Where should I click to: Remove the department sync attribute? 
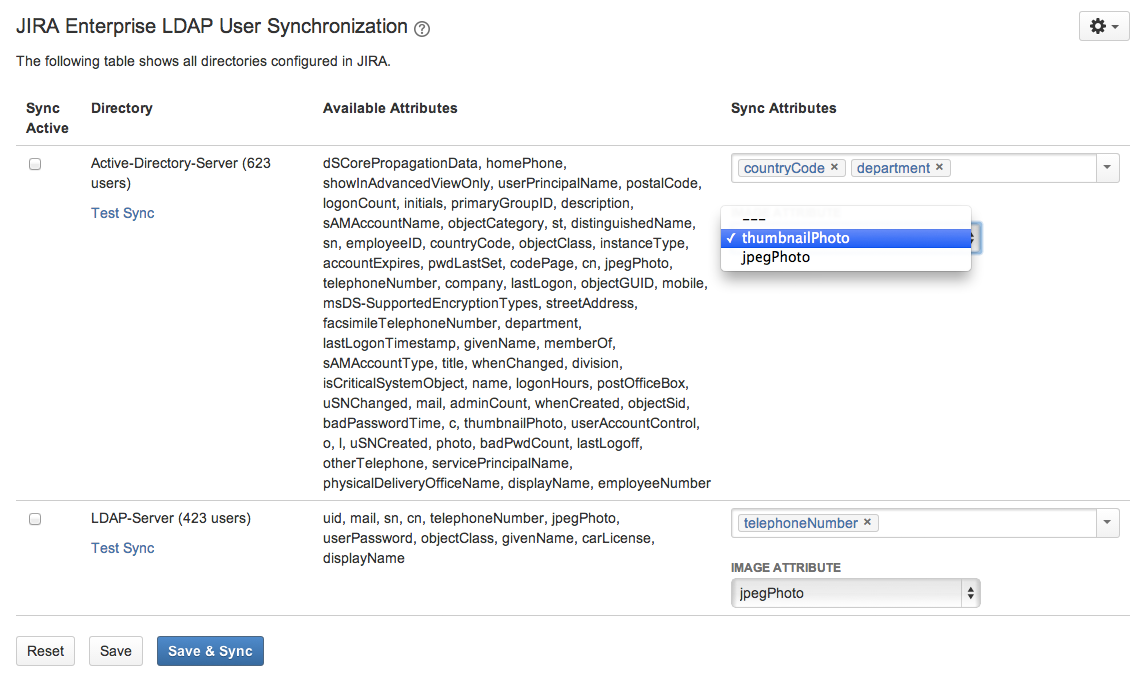[x=940, y=167]
